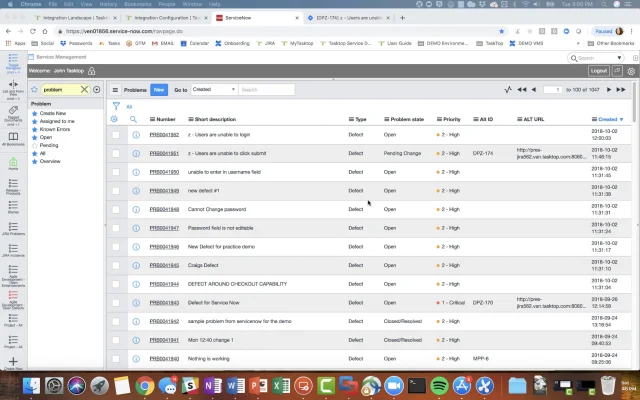Image resolution: width=640 pixels, height=400 pixels.
Task: Click the Logout button
Action: (x=599, y=71)
